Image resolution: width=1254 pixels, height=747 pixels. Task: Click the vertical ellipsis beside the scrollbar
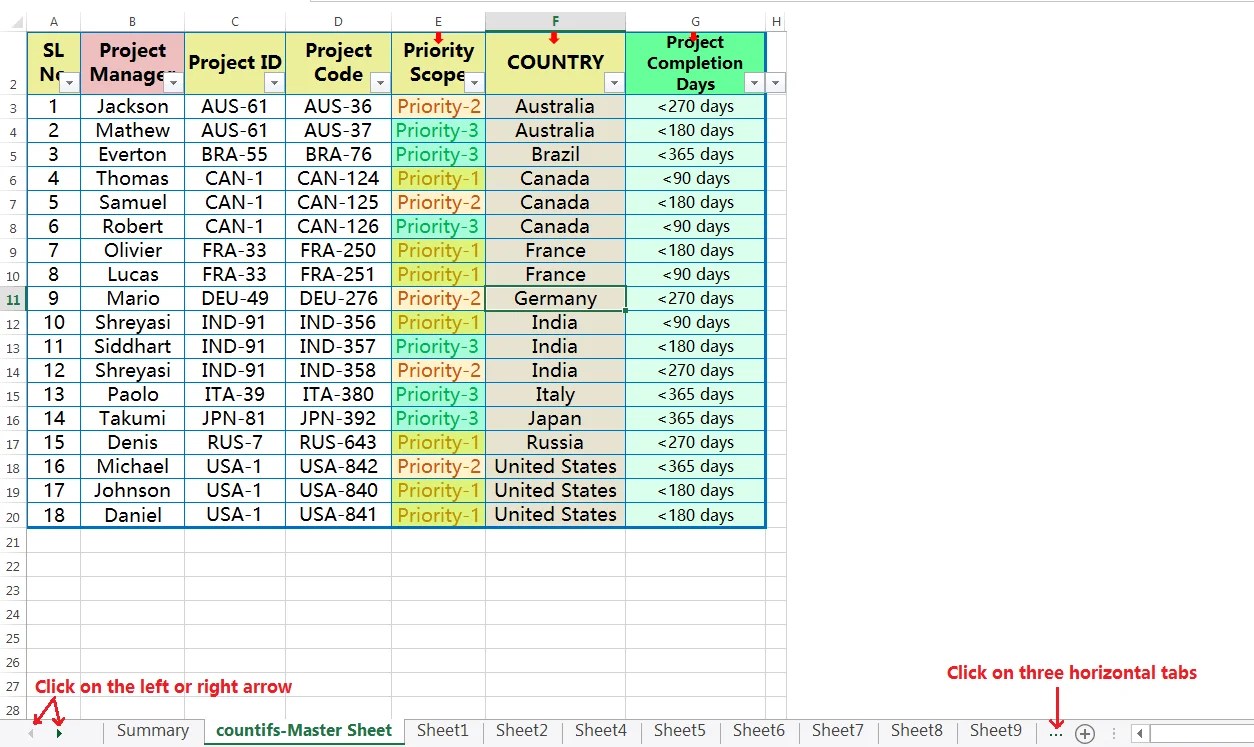tap(1113, 733)
